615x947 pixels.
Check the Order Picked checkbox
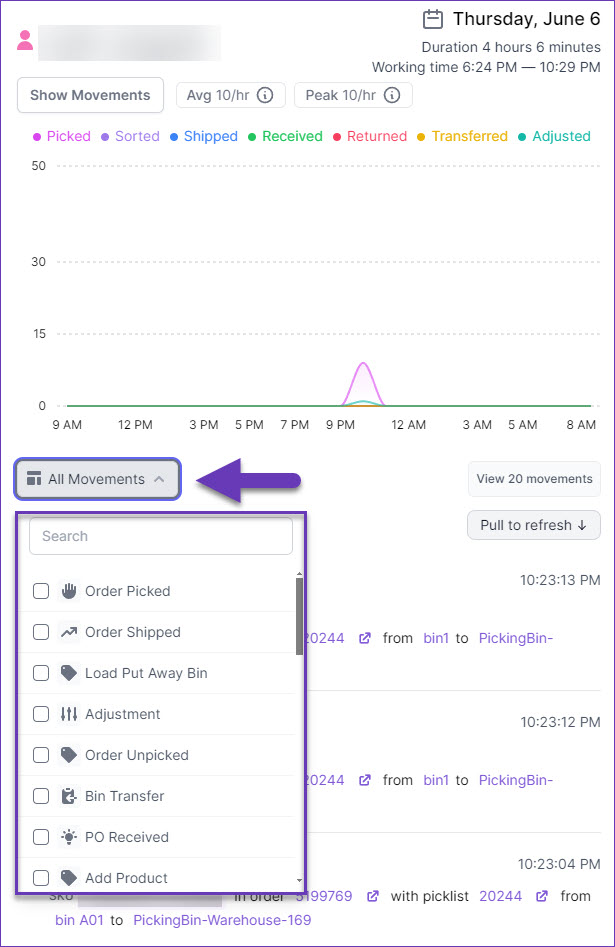[41, 591]
